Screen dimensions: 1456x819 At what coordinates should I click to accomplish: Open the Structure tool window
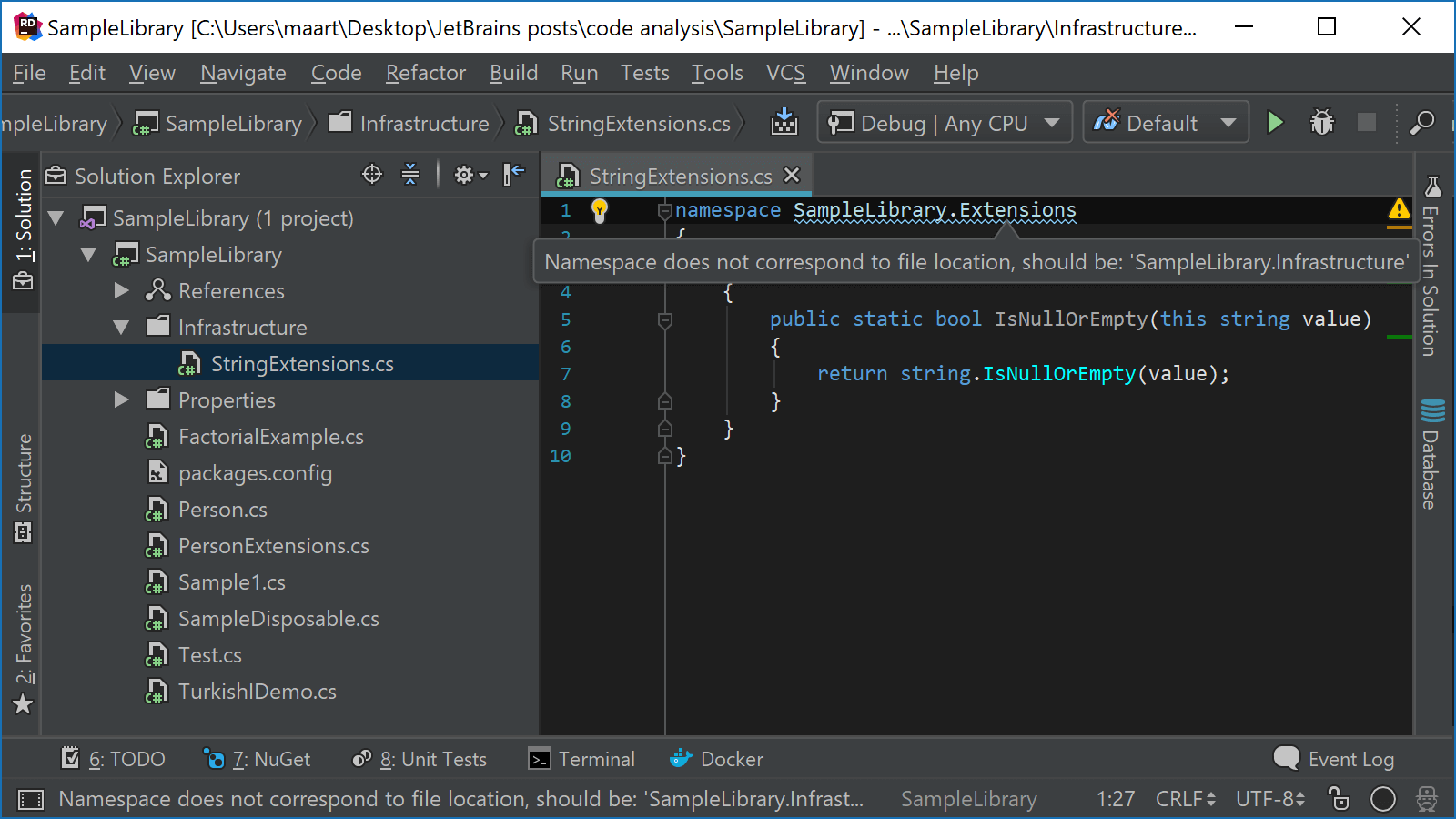(x=24, y=489)
